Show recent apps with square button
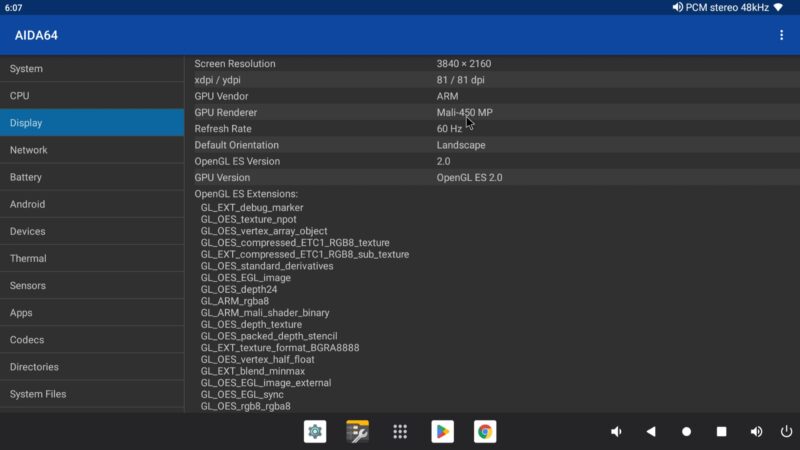 [x=721, y=432]
